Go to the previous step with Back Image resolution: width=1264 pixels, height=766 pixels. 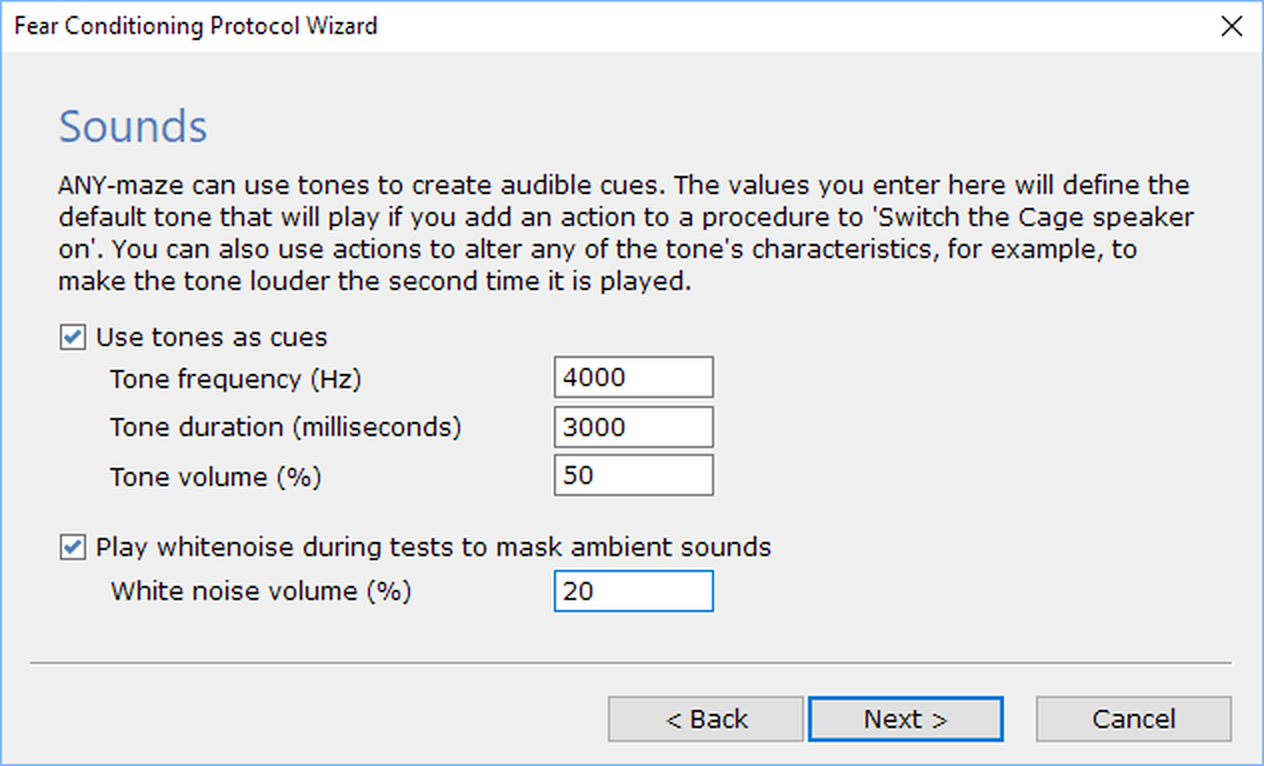point(706,719)
